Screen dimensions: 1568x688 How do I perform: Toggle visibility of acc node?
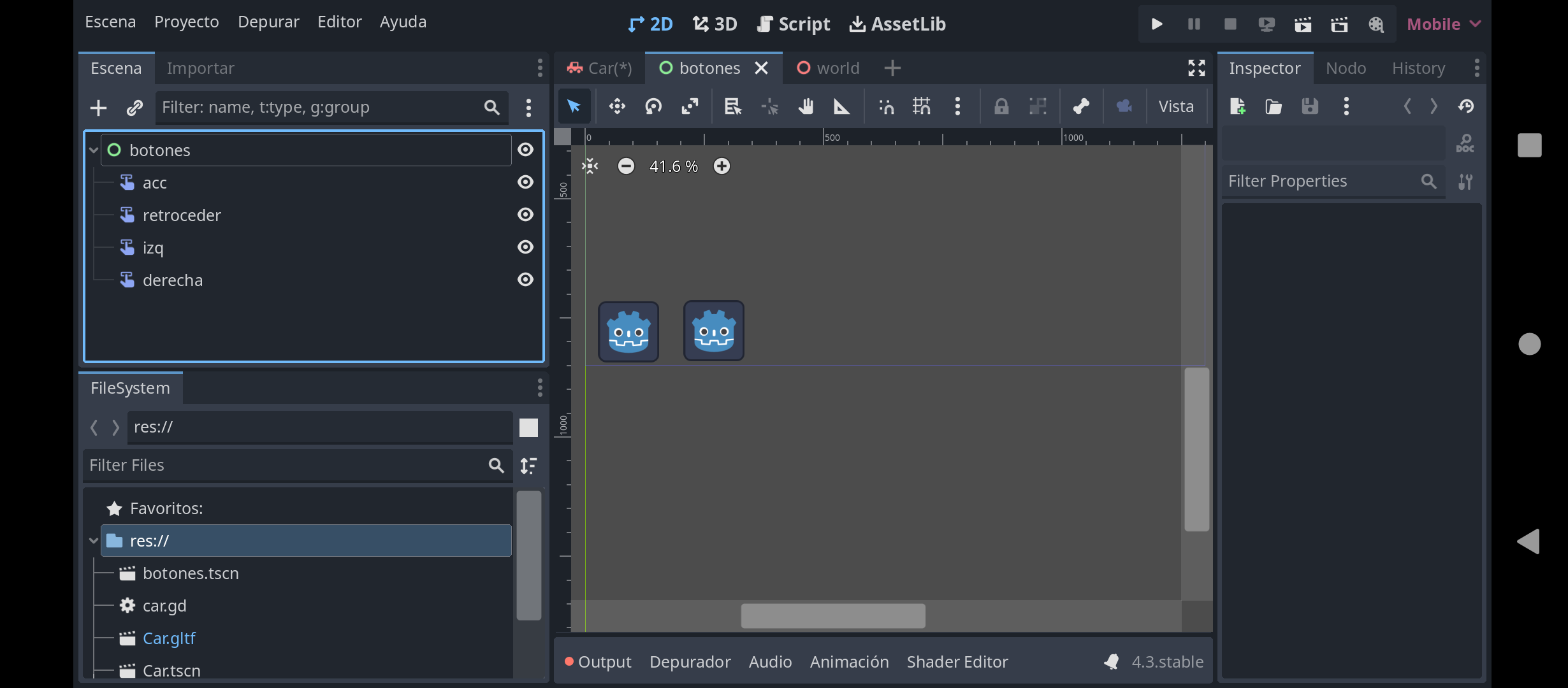click(525, 182)
